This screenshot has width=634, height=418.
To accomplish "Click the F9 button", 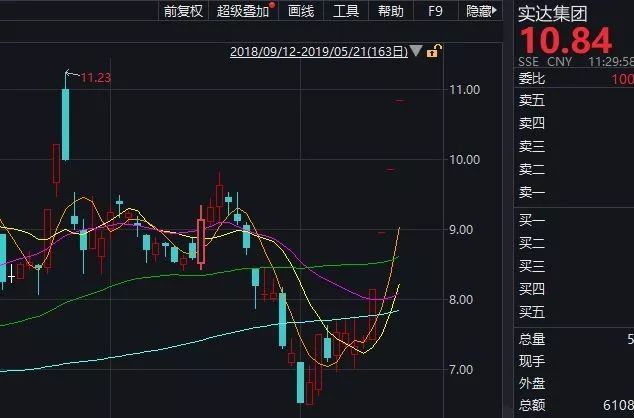I will (x=435, y=11).
